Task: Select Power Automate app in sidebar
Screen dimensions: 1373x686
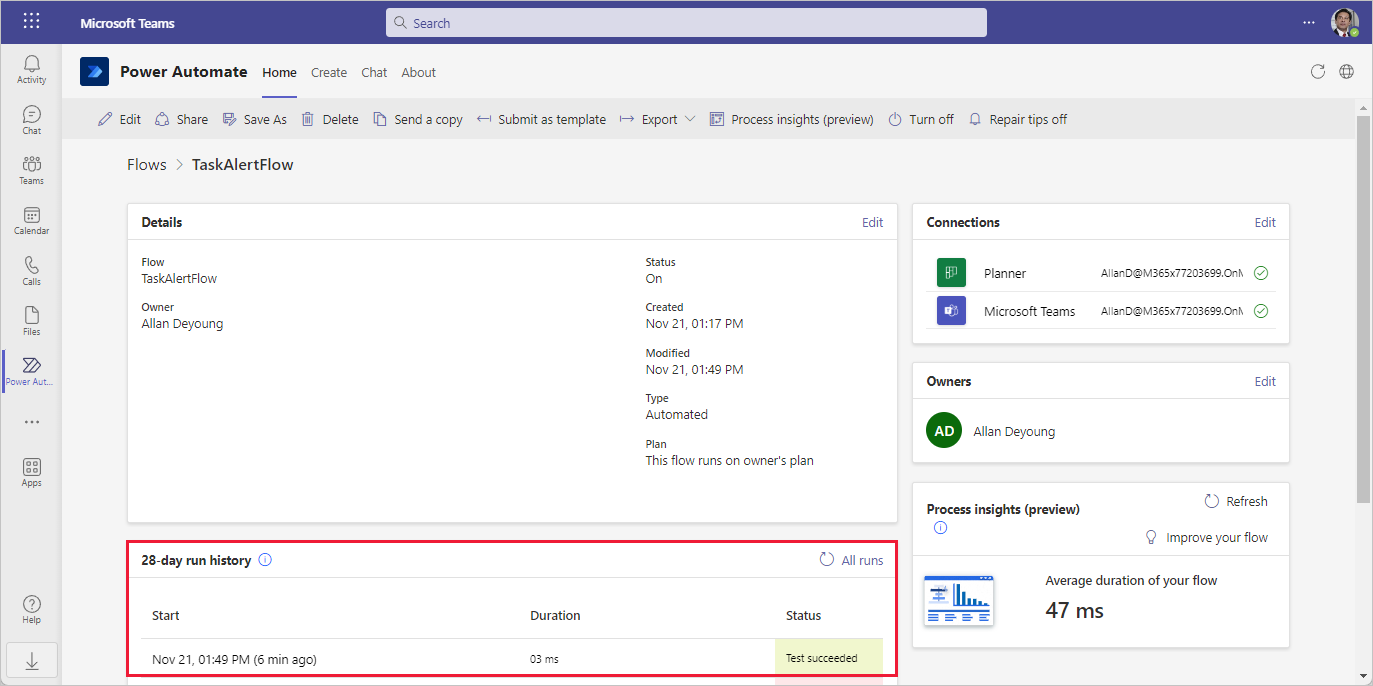Action: click(x=31, y=371)
